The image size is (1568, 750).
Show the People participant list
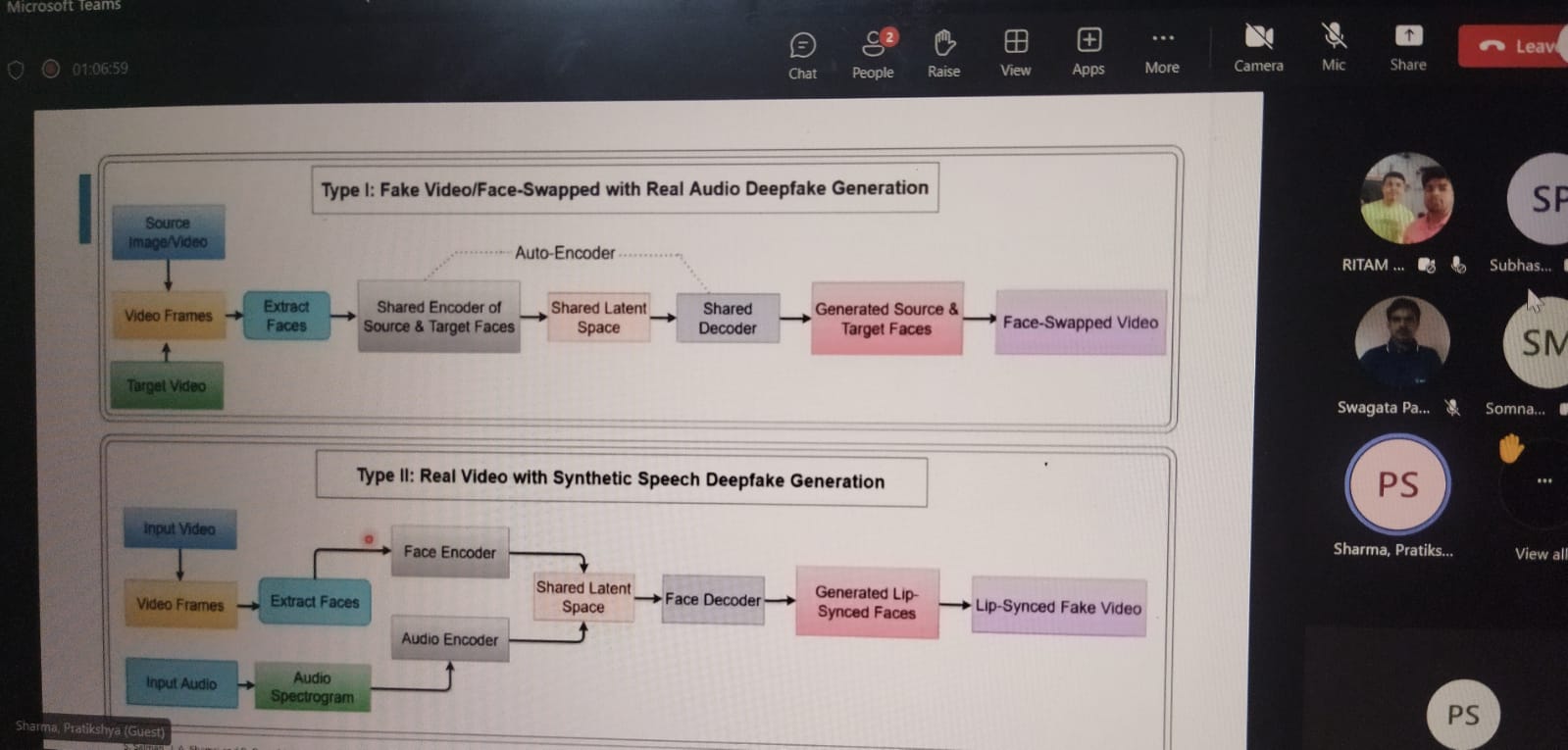[x=873, y=54]
